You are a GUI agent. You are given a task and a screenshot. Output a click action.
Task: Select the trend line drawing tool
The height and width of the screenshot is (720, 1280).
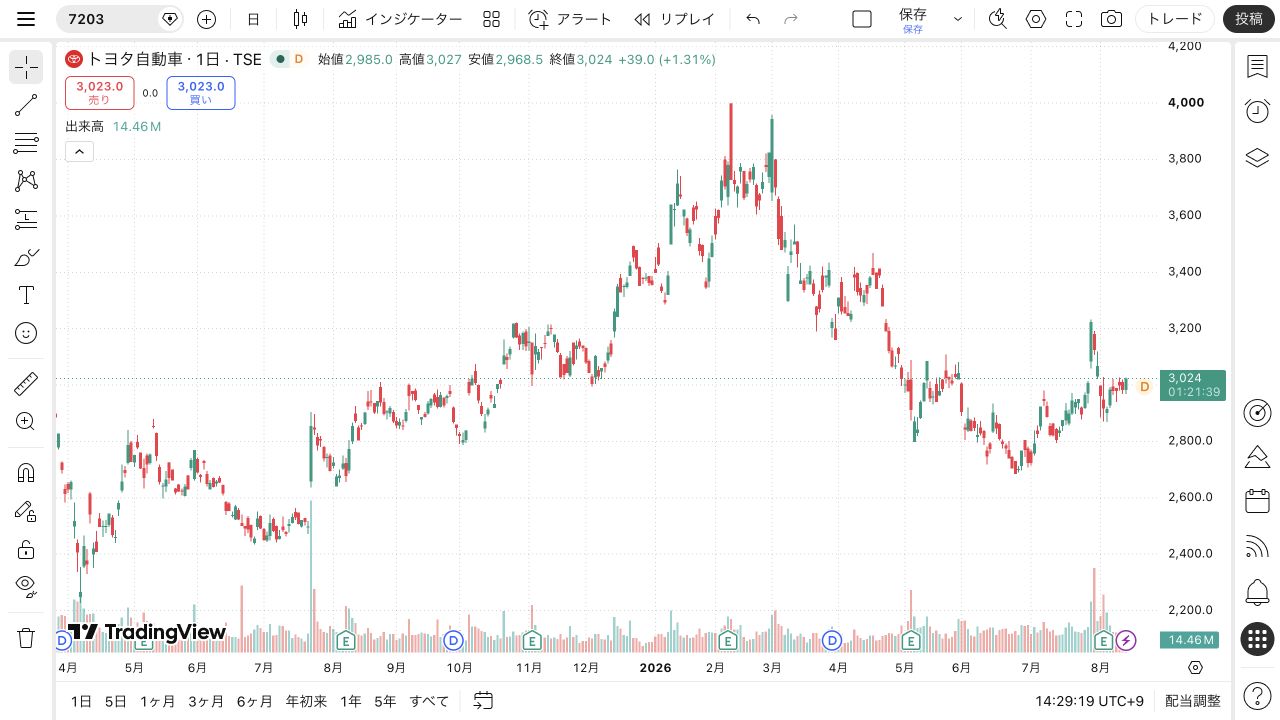26,105
